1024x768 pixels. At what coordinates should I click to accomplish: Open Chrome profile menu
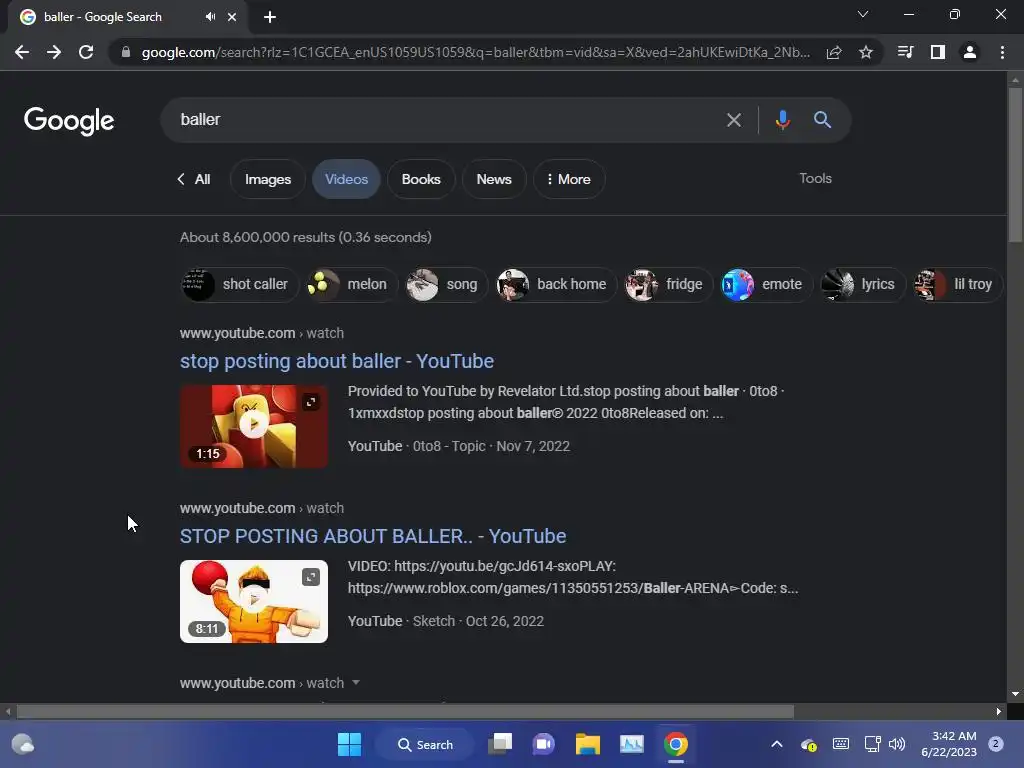970,52
